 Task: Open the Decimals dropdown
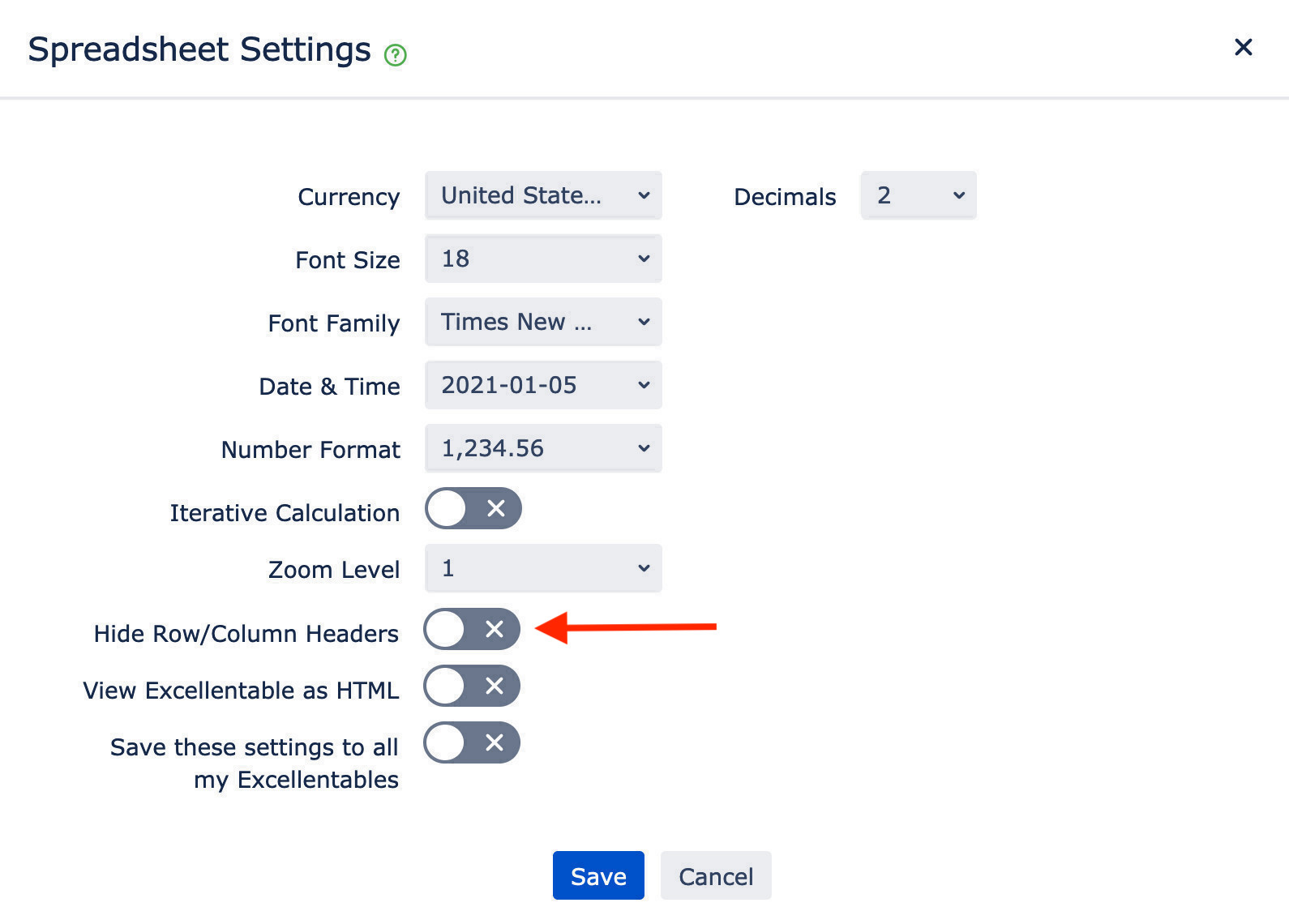918,195
